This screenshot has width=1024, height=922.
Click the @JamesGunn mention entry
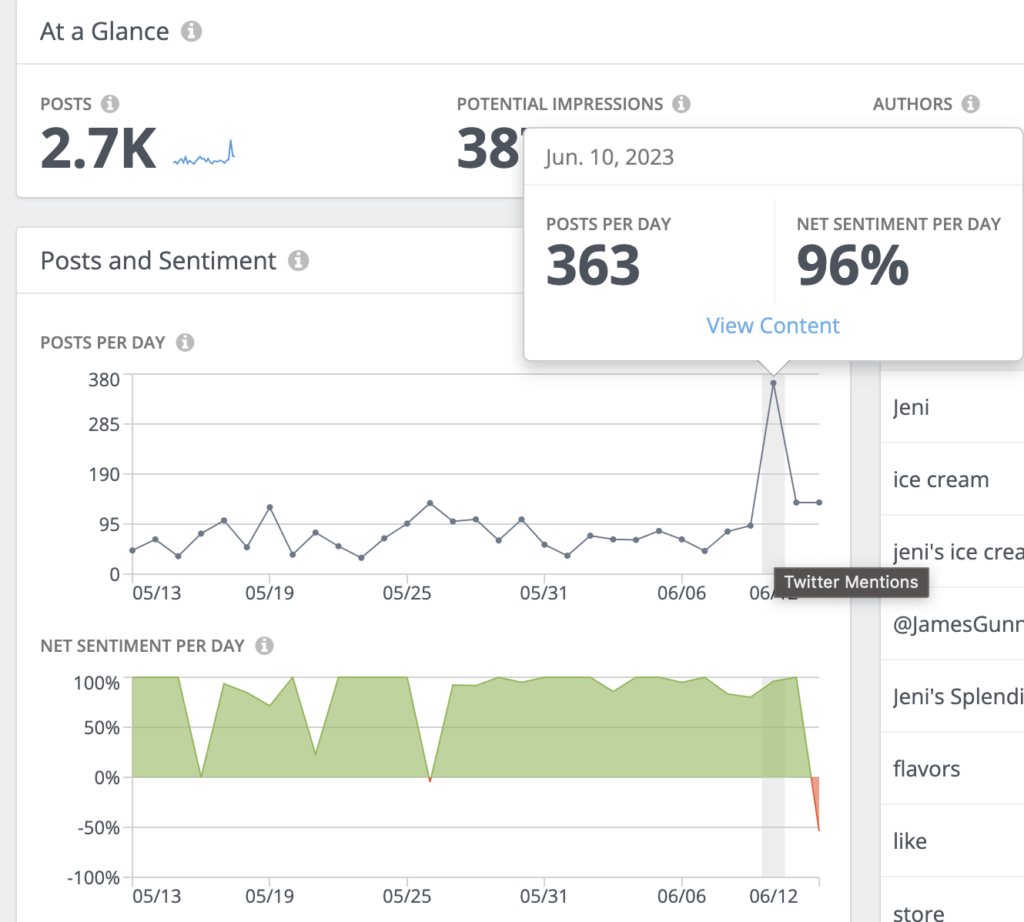955,624
